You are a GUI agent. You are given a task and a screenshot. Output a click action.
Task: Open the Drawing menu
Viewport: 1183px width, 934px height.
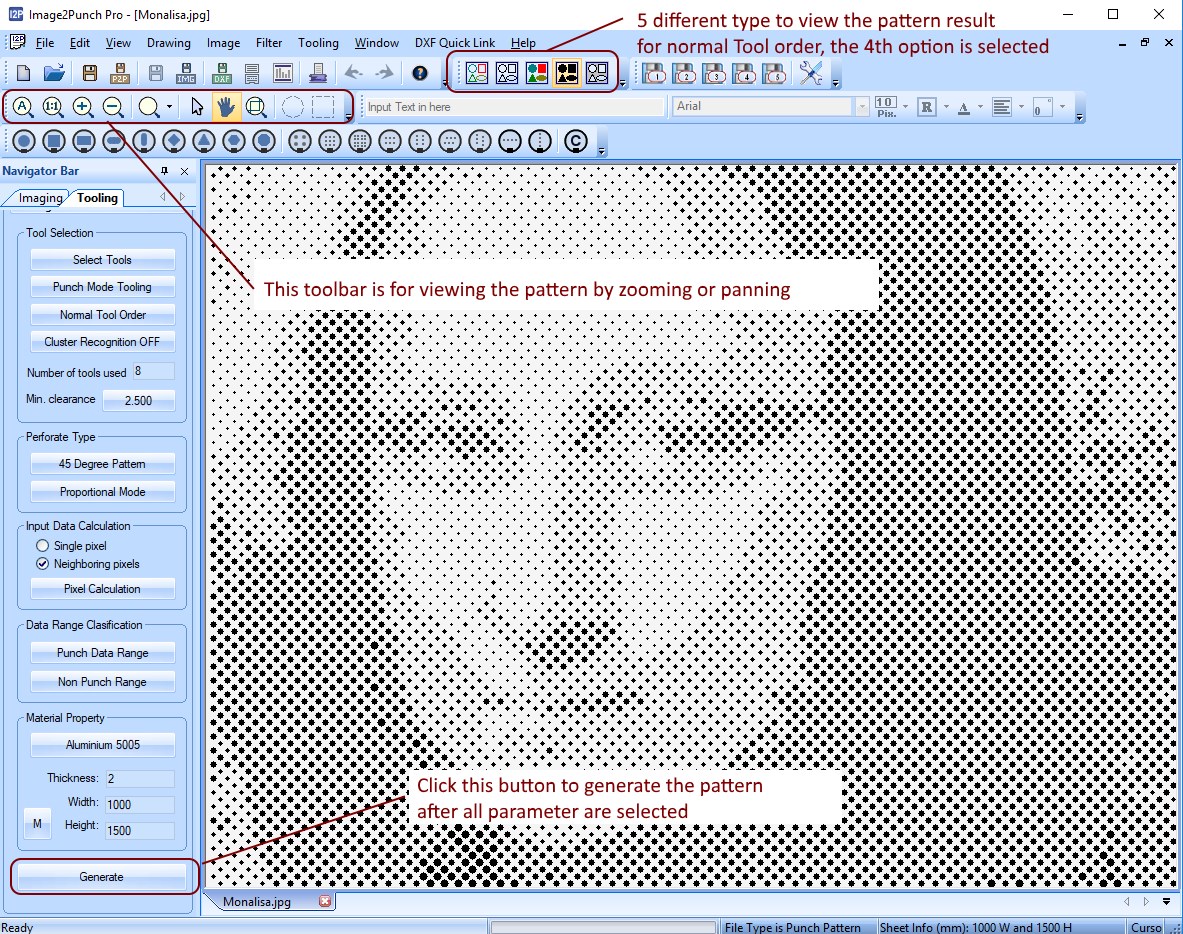click(x=169, y=43)
